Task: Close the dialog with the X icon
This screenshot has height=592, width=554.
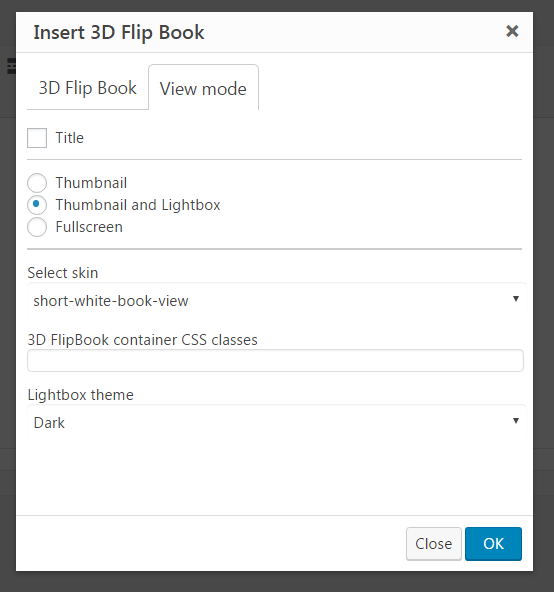Action: click(x=512, y=31)
